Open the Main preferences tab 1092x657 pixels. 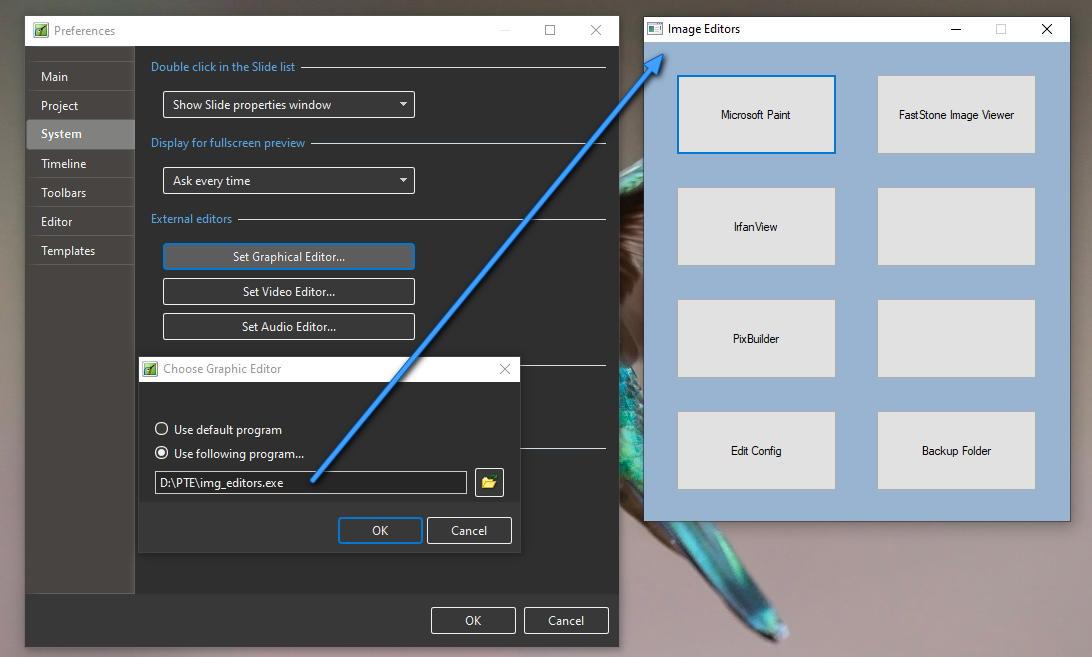(81, 77)
